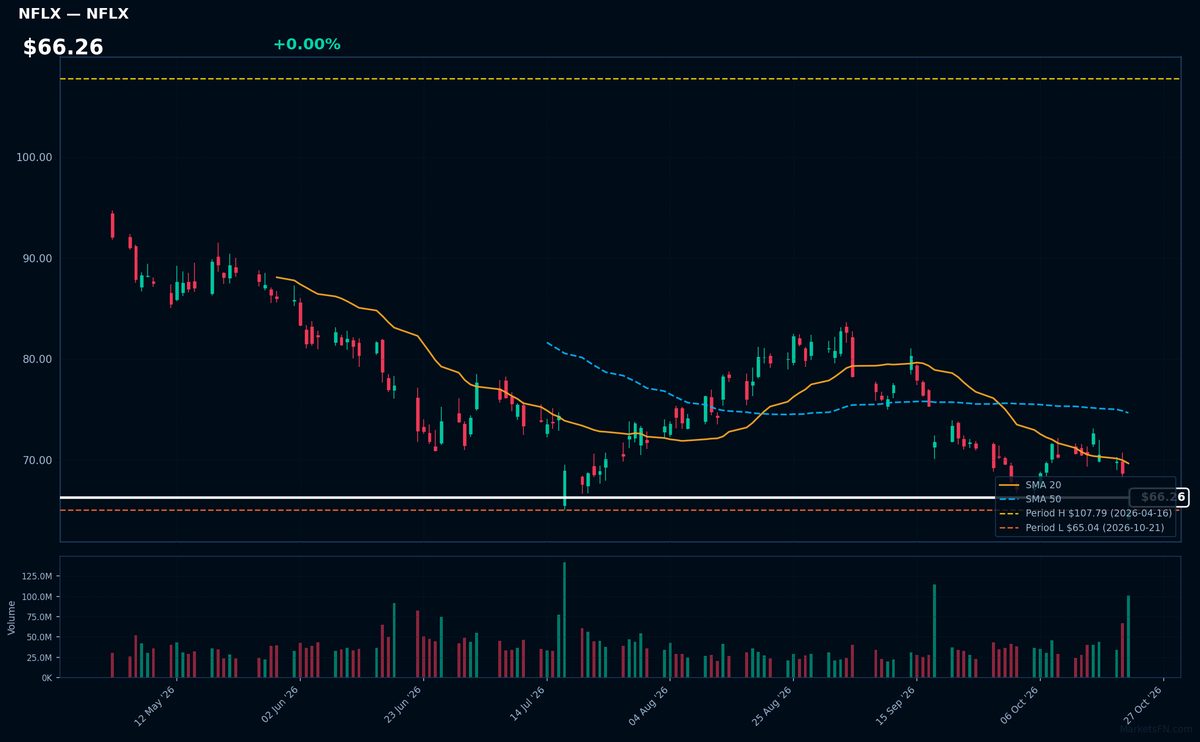Click the 70.00 price axis label

[x=38, y=460]
